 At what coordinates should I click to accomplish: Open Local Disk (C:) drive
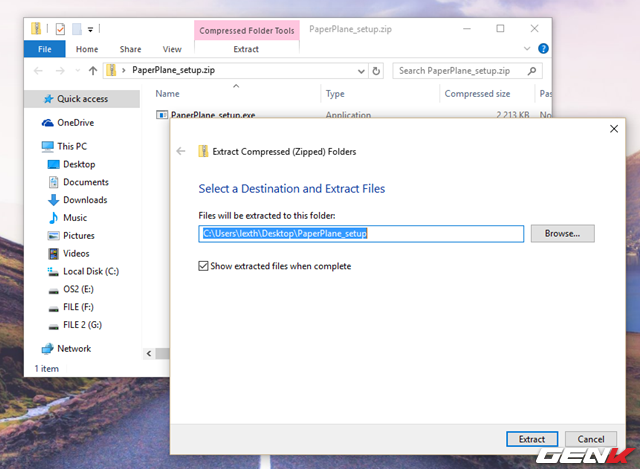pos(54,271)
